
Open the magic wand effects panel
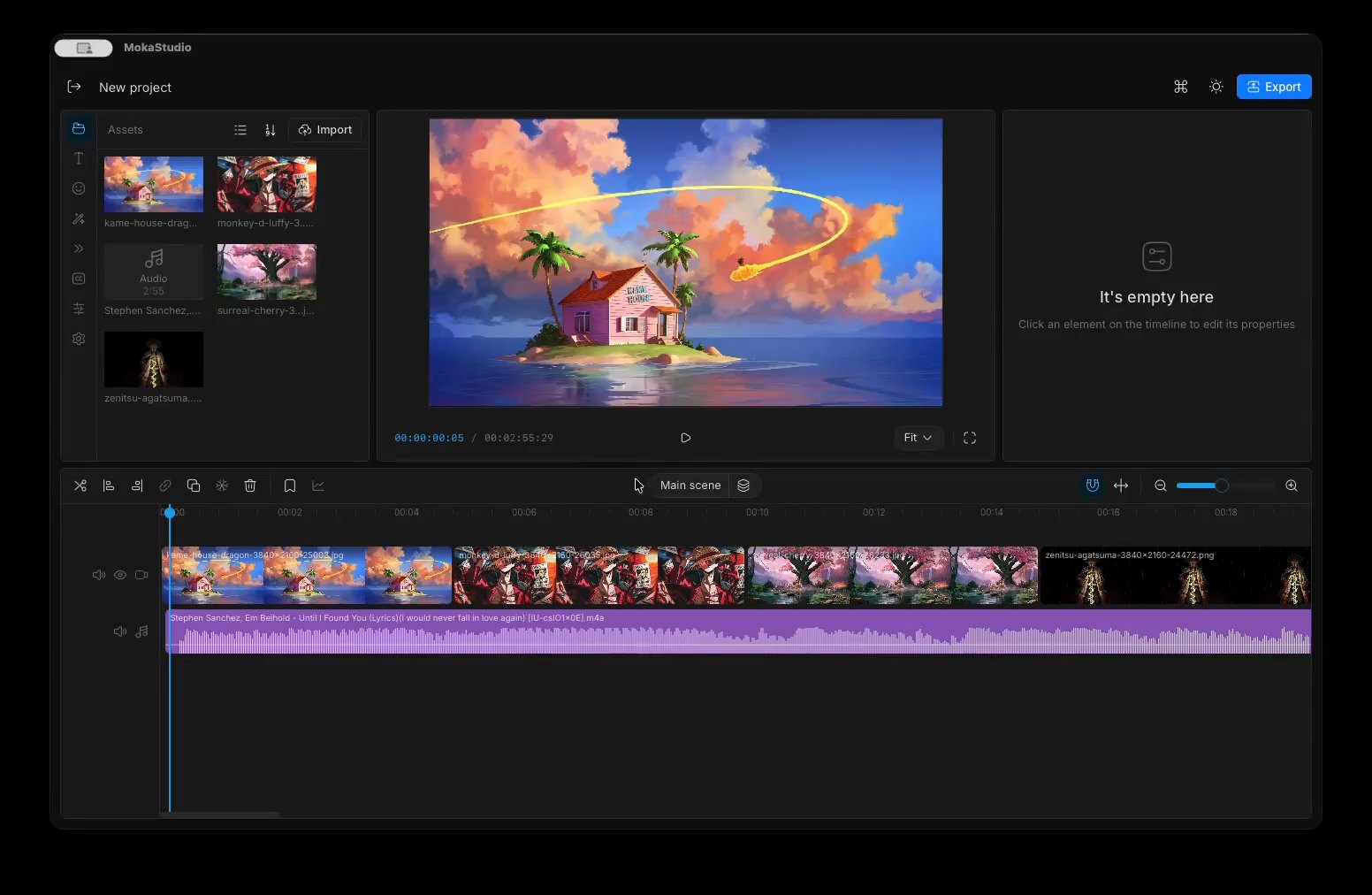(x=79, y=218)
